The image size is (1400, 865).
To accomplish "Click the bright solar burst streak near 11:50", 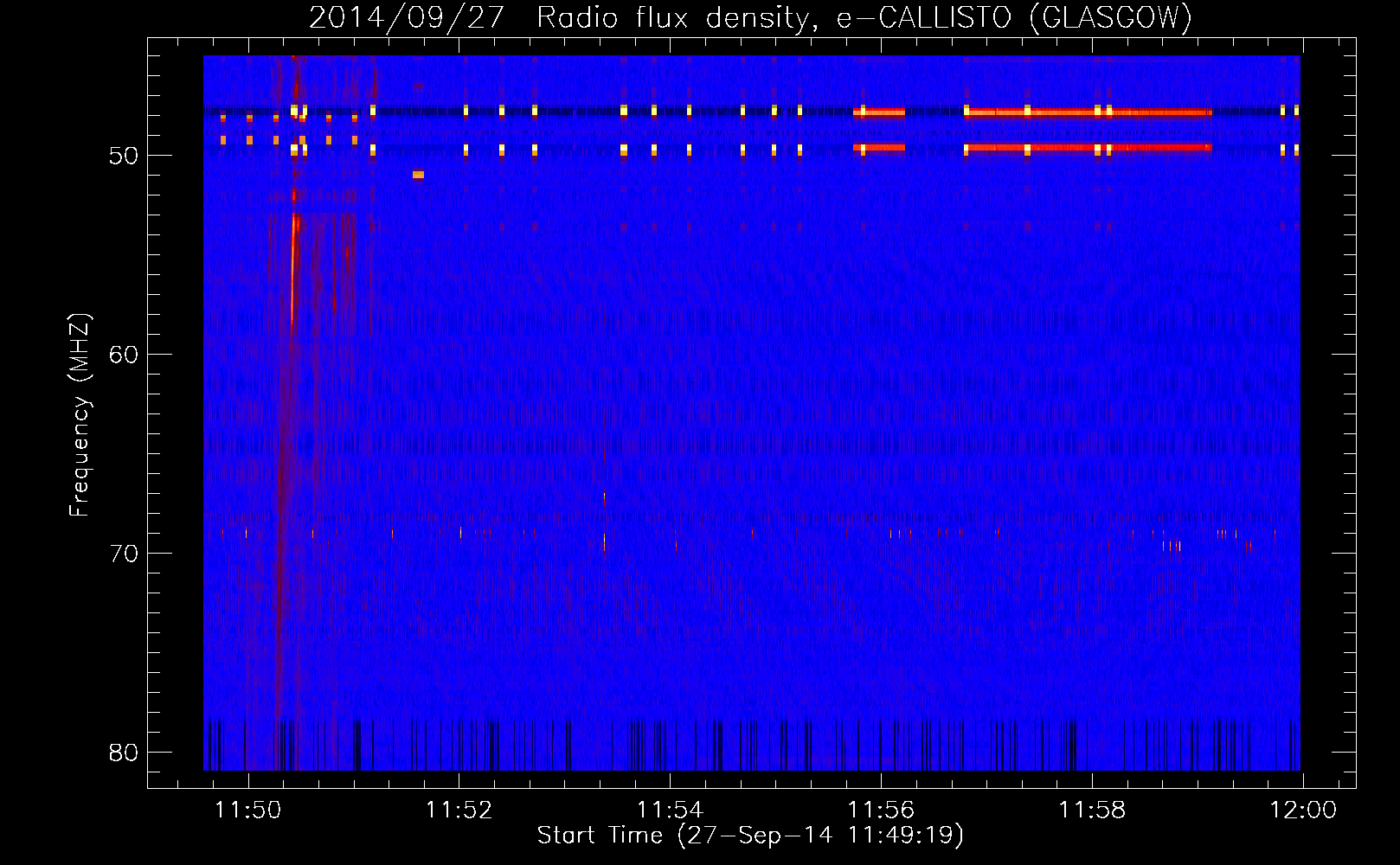I will (x=293, y=268).
